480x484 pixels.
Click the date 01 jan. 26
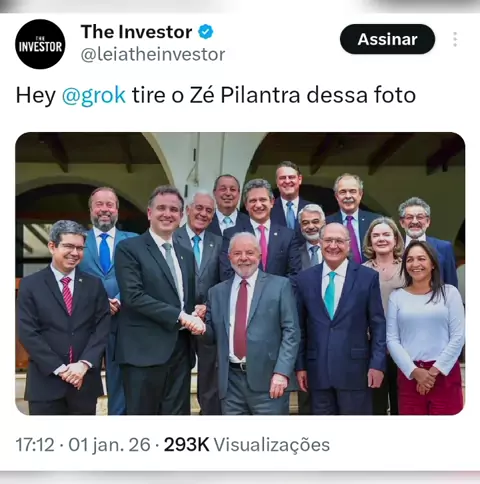point(109,445)
